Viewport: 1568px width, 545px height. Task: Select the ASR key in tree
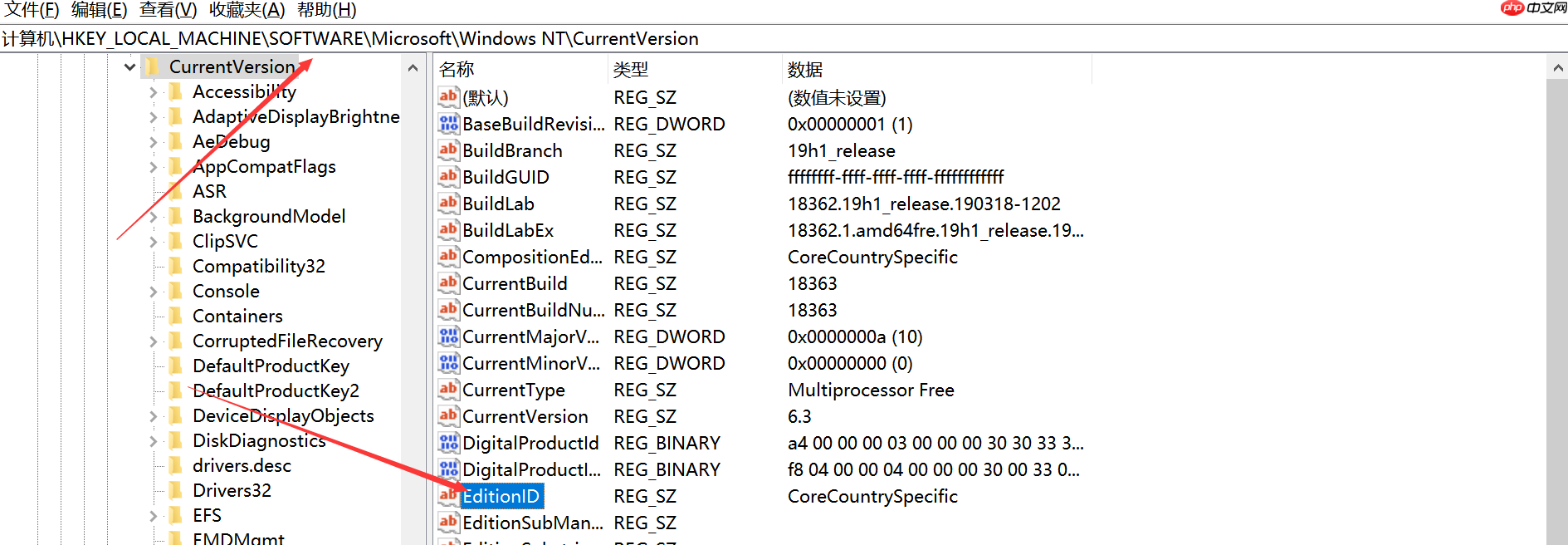209,191
